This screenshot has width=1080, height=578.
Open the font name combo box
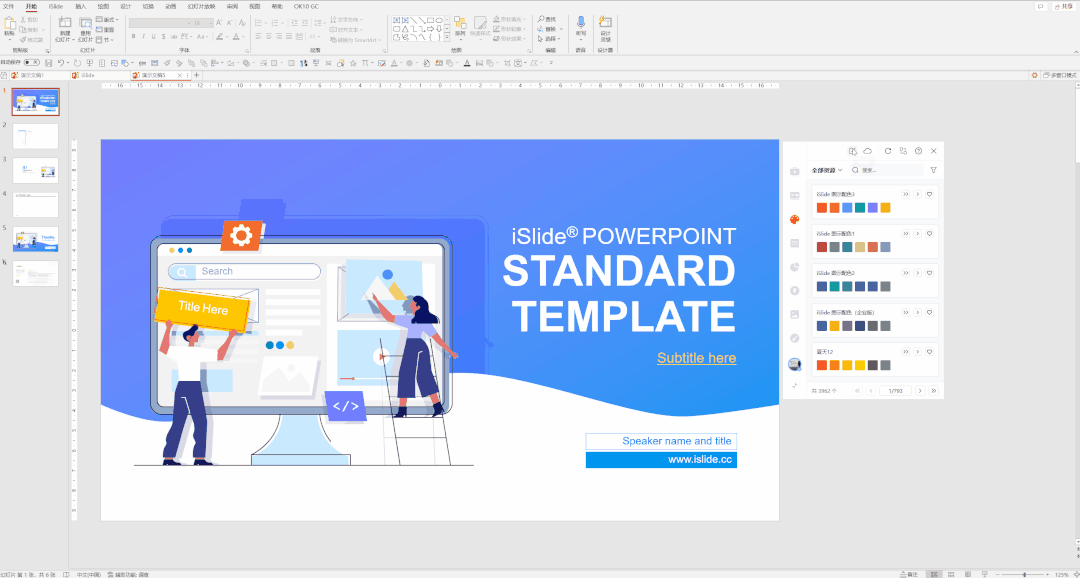[158, 23]
